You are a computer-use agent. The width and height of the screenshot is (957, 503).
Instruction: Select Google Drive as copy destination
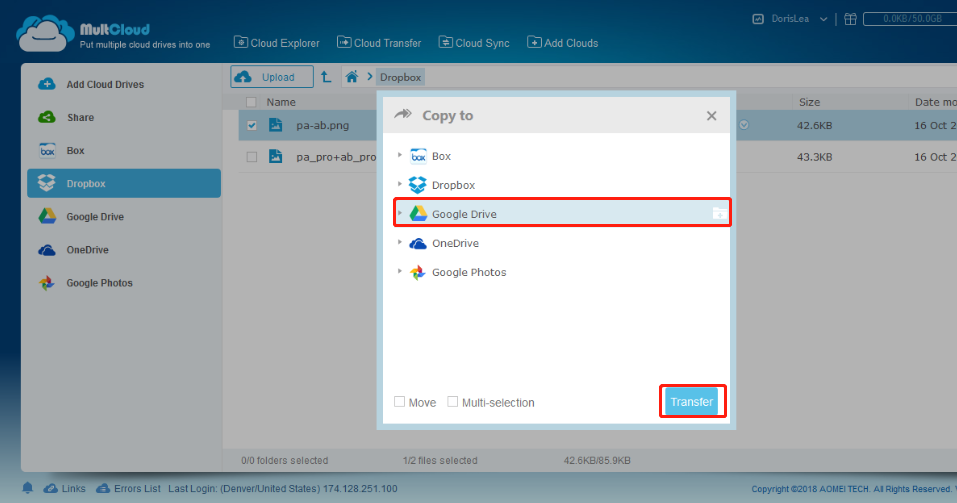tap(562, 214)
